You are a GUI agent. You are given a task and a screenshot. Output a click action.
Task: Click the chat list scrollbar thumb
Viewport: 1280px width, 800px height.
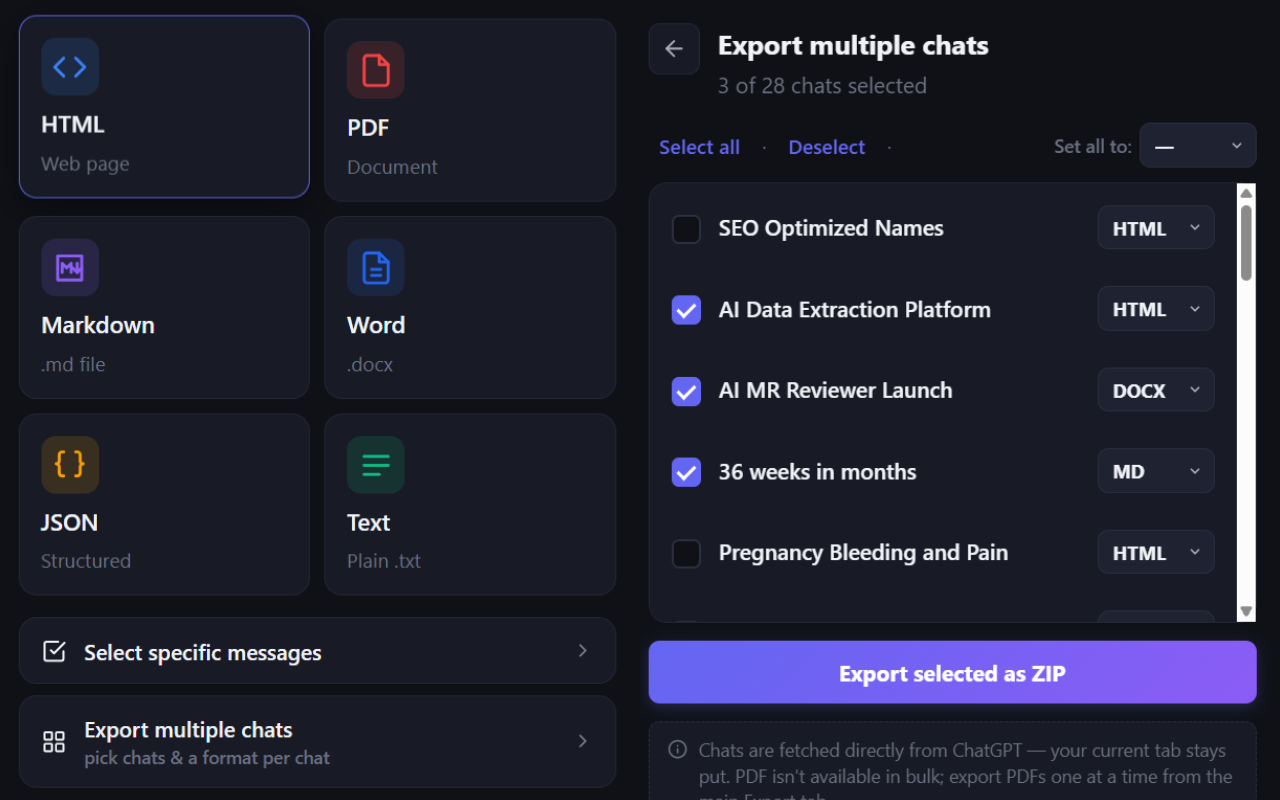(1246, 243)
